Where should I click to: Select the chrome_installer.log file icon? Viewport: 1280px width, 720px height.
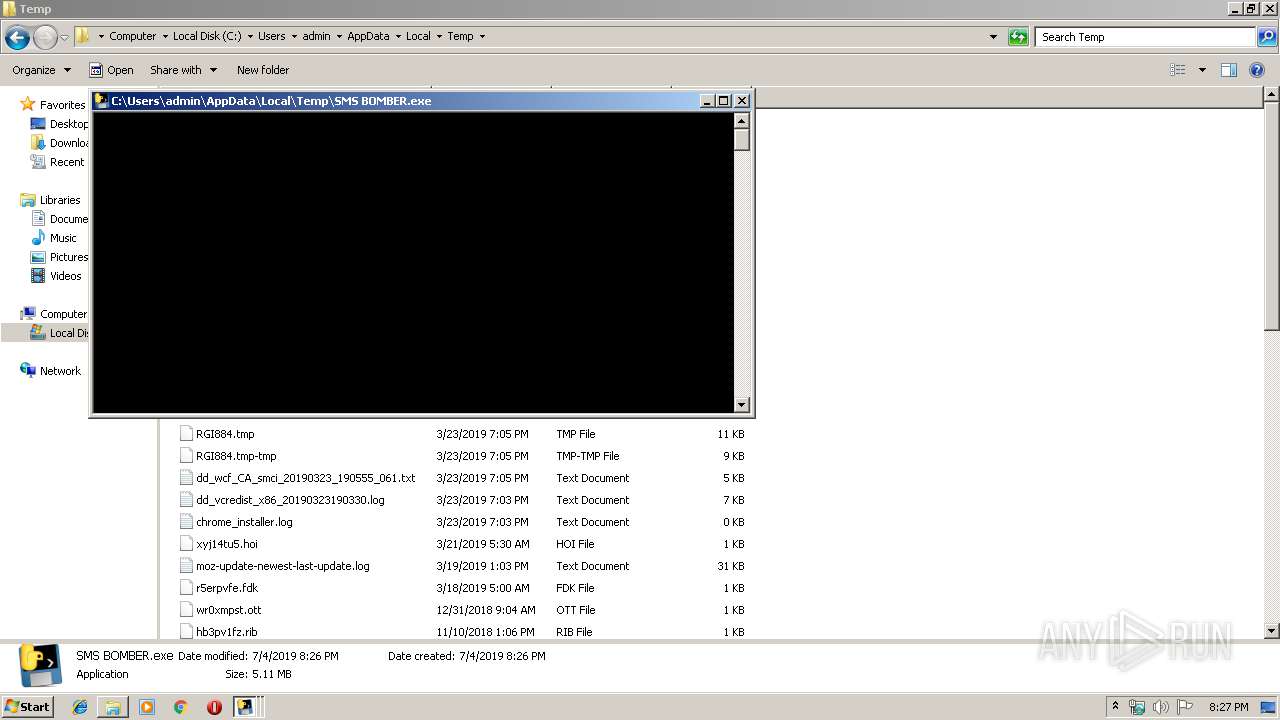[186, 522]
